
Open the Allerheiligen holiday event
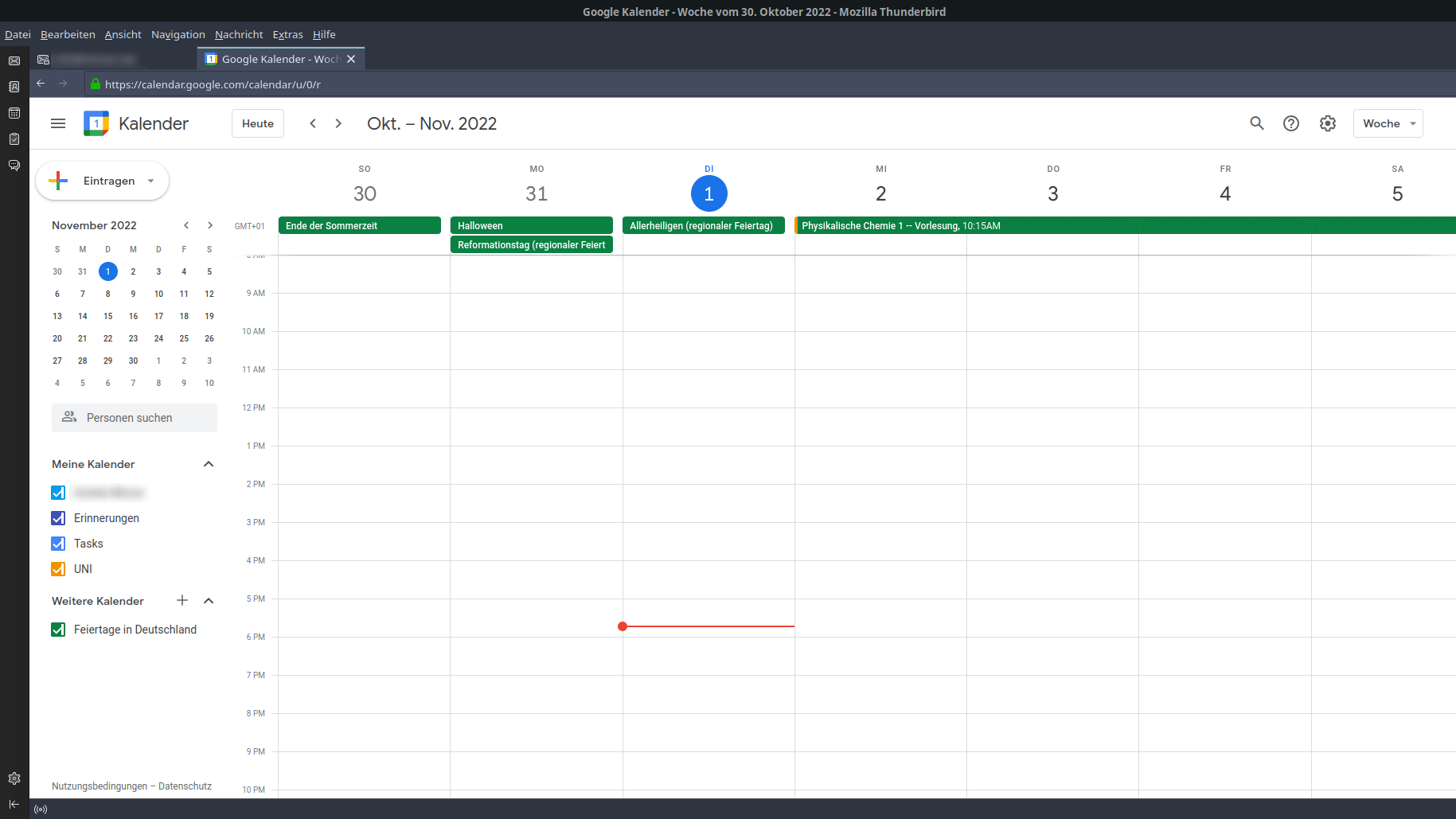(704, 225)
